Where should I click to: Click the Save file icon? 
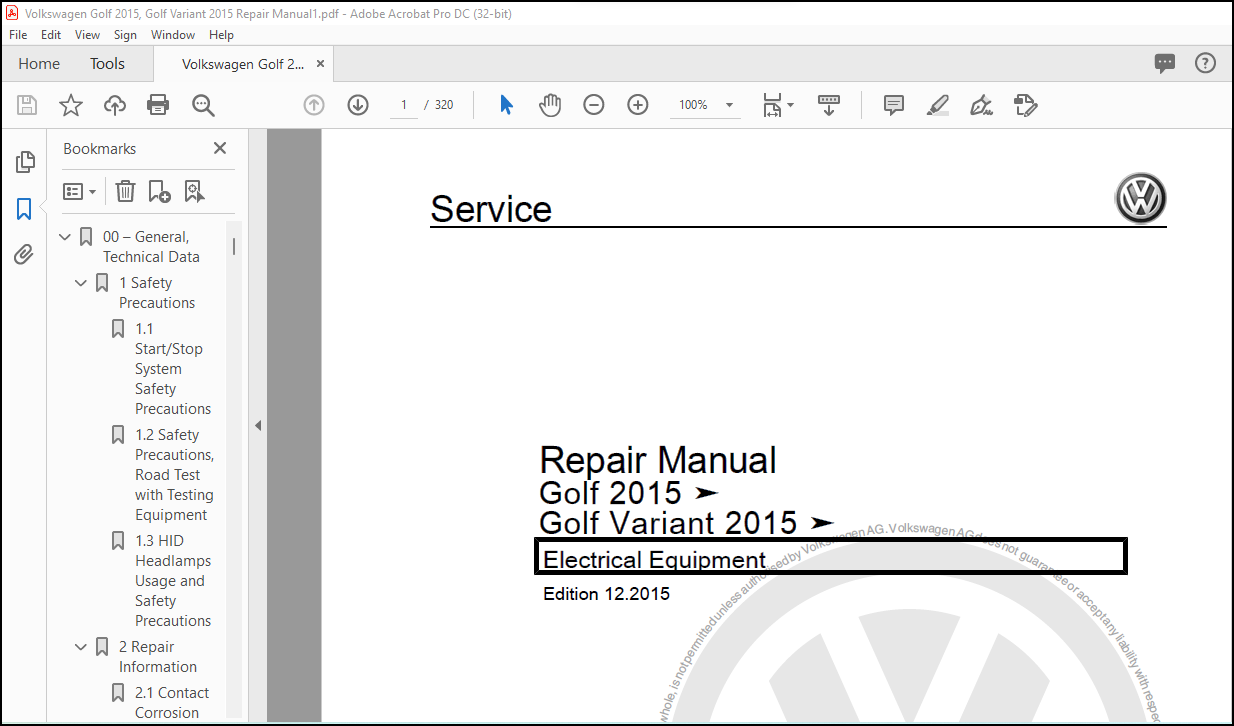click(27, 105)
